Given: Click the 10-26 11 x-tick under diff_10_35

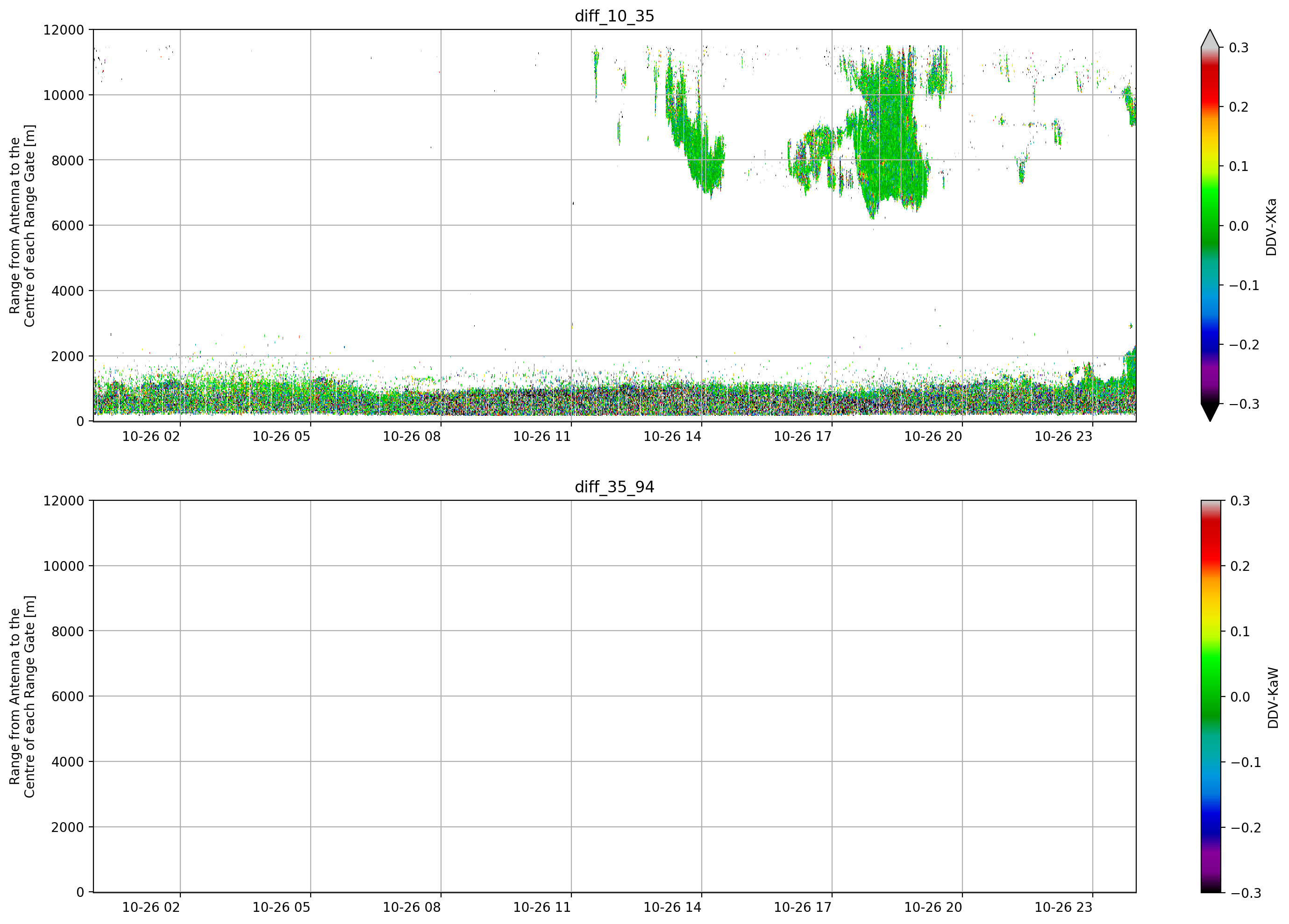Looking at the screenshot, I should [542, 436].
